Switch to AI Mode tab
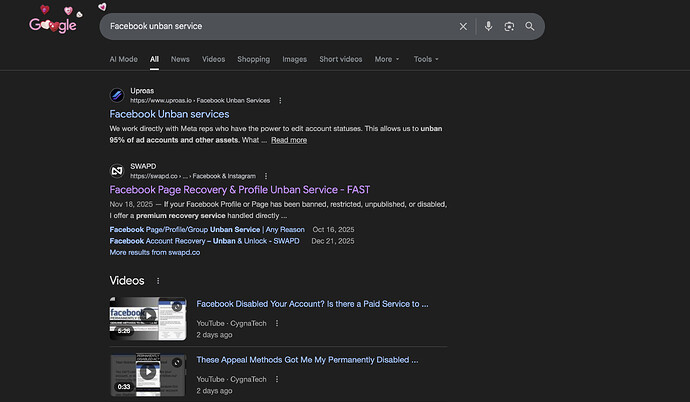The height and width of the screenshot is (402, 690). pyautogui.click(x=123, y=59)
